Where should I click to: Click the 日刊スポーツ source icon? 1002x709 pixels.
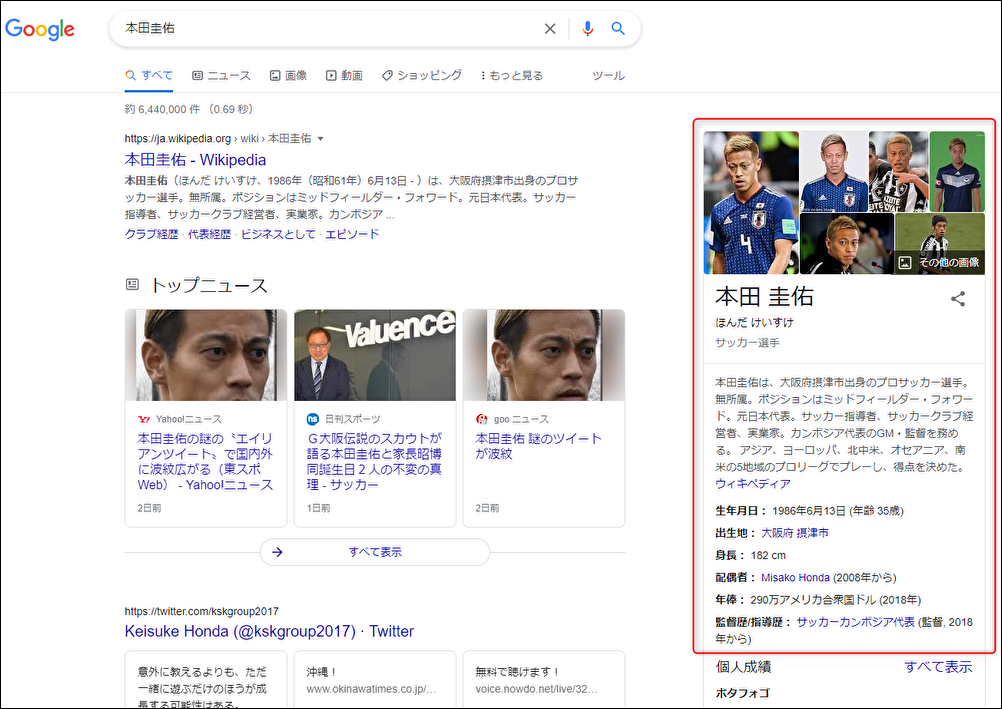click(312, 419)
